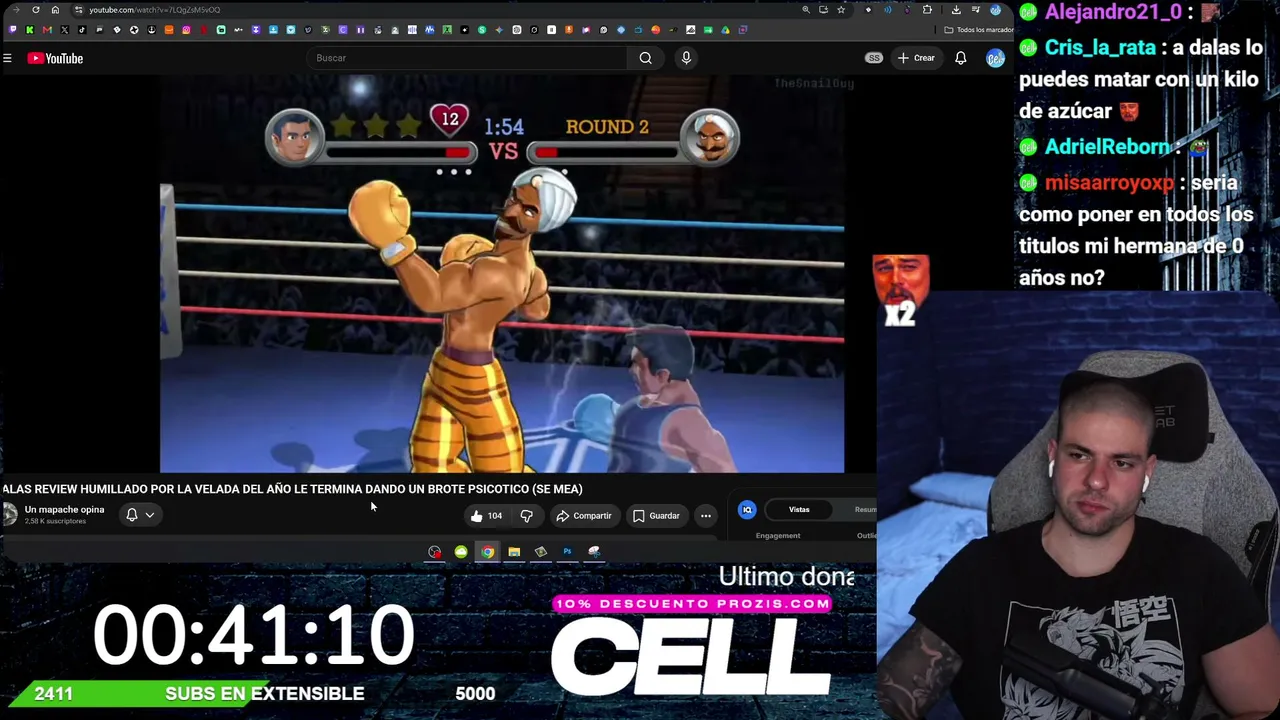Go to the YouTube home logo
Viewport: 1280px width, 720px height.
(x=55, y=58)
